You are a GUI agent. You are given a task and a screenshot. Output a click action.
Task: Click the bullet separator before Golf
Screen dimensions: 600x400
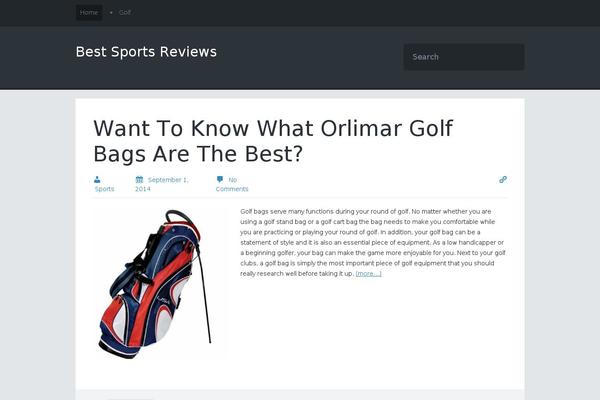point(111,13)
